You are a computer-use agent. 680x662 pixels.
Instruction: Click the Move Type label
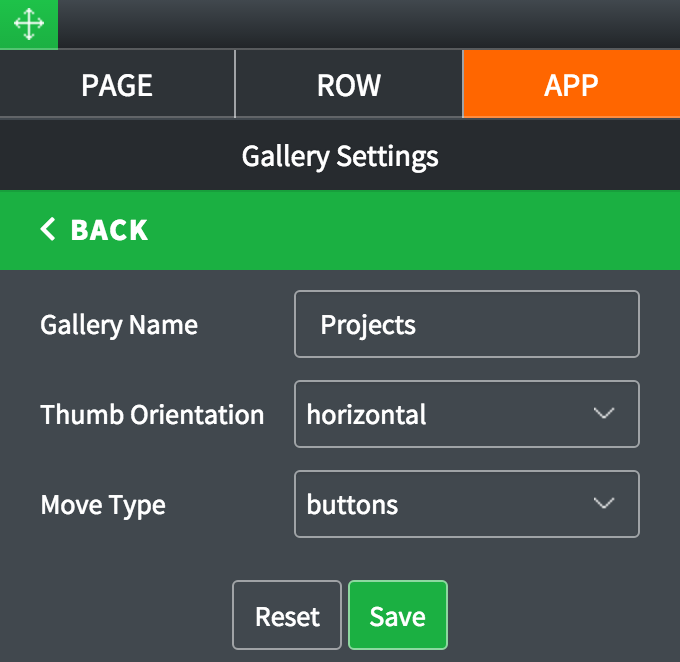[103, 505]
